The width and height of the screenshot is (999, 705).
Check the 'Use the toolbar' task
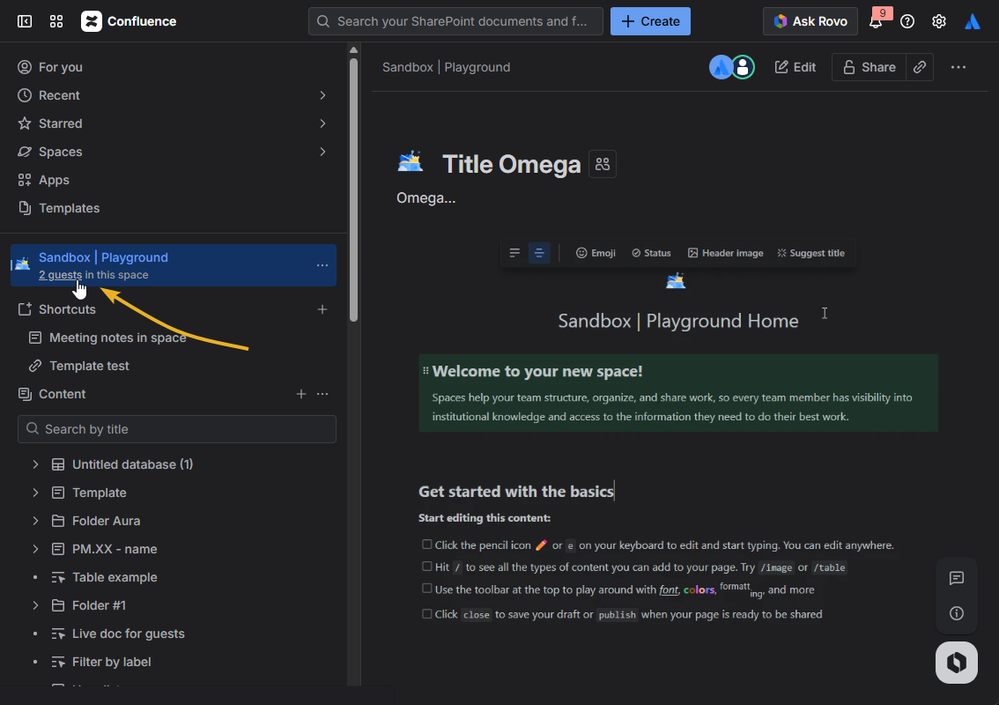pyautogui.click(x=427, y=588)
